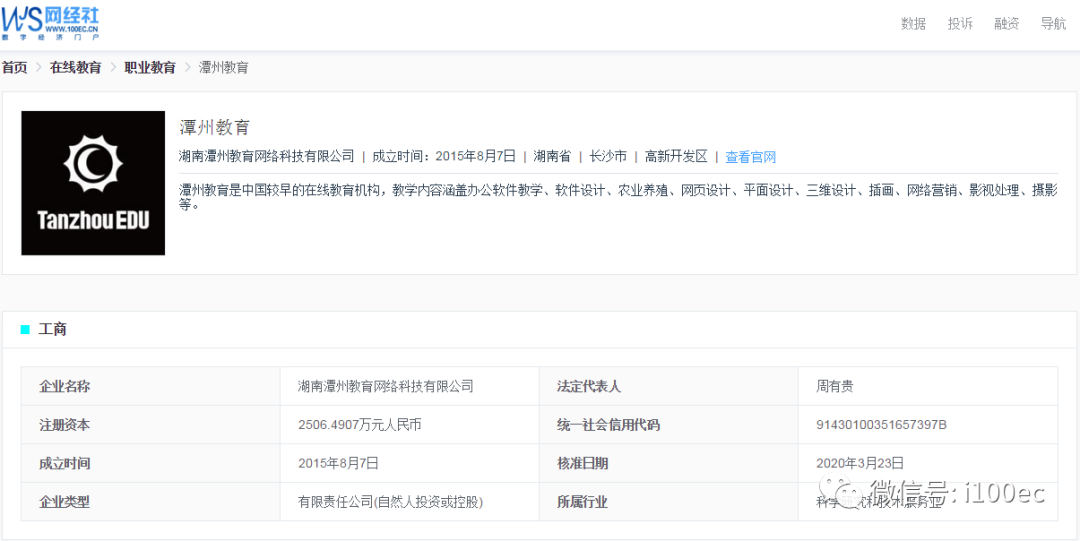Click 湖南潭州教育网络科技有限公司 in header line

(x=267, y=156)
